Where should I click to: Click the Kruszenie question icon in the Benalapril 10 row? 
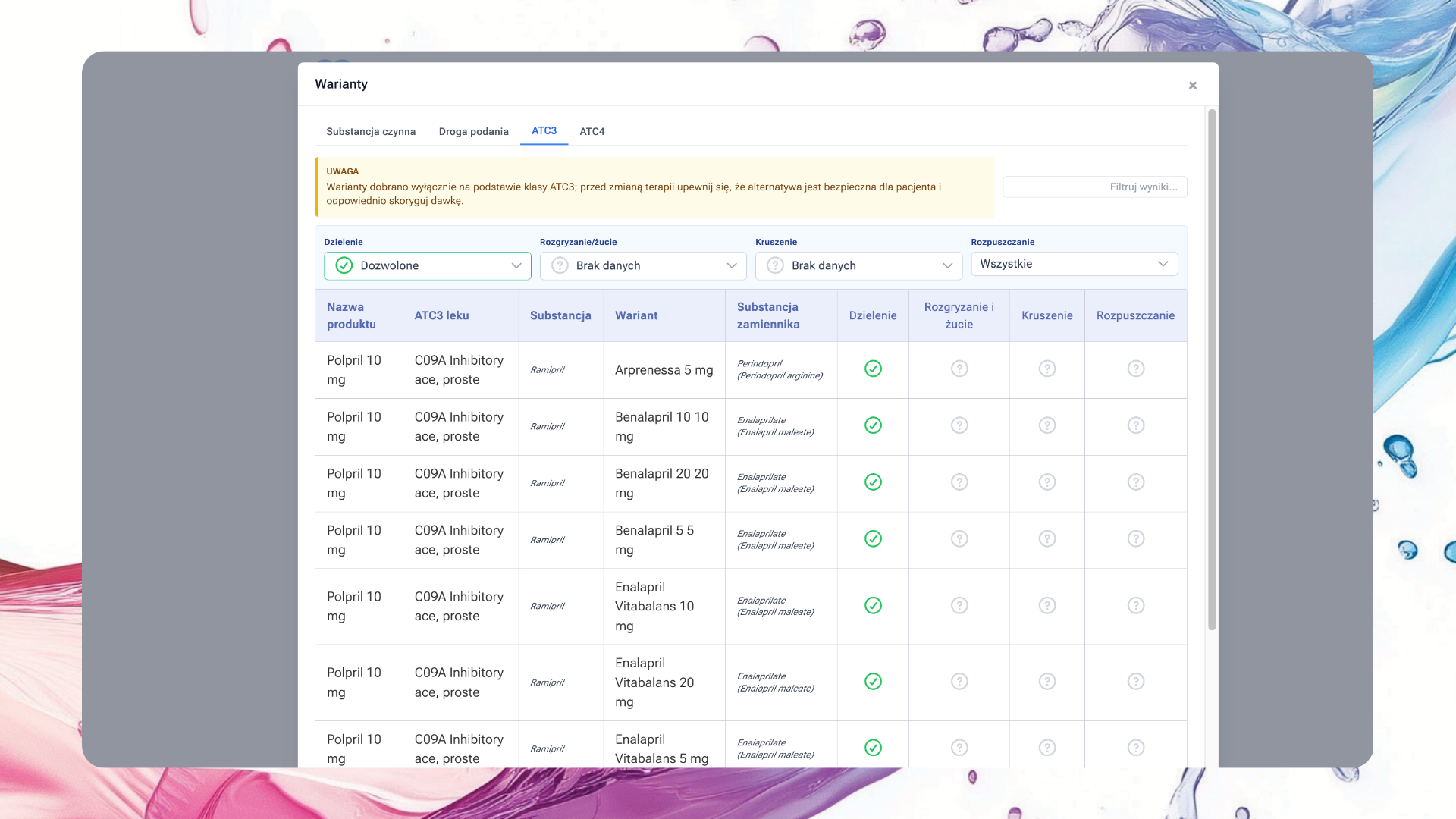click(x=1046, y=425)
